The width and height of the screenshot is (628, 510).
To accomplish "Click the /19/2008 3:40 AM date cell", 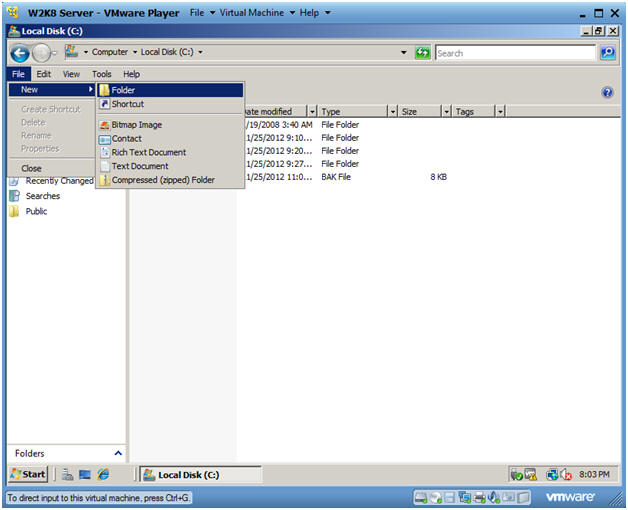I will click(279, 125).
